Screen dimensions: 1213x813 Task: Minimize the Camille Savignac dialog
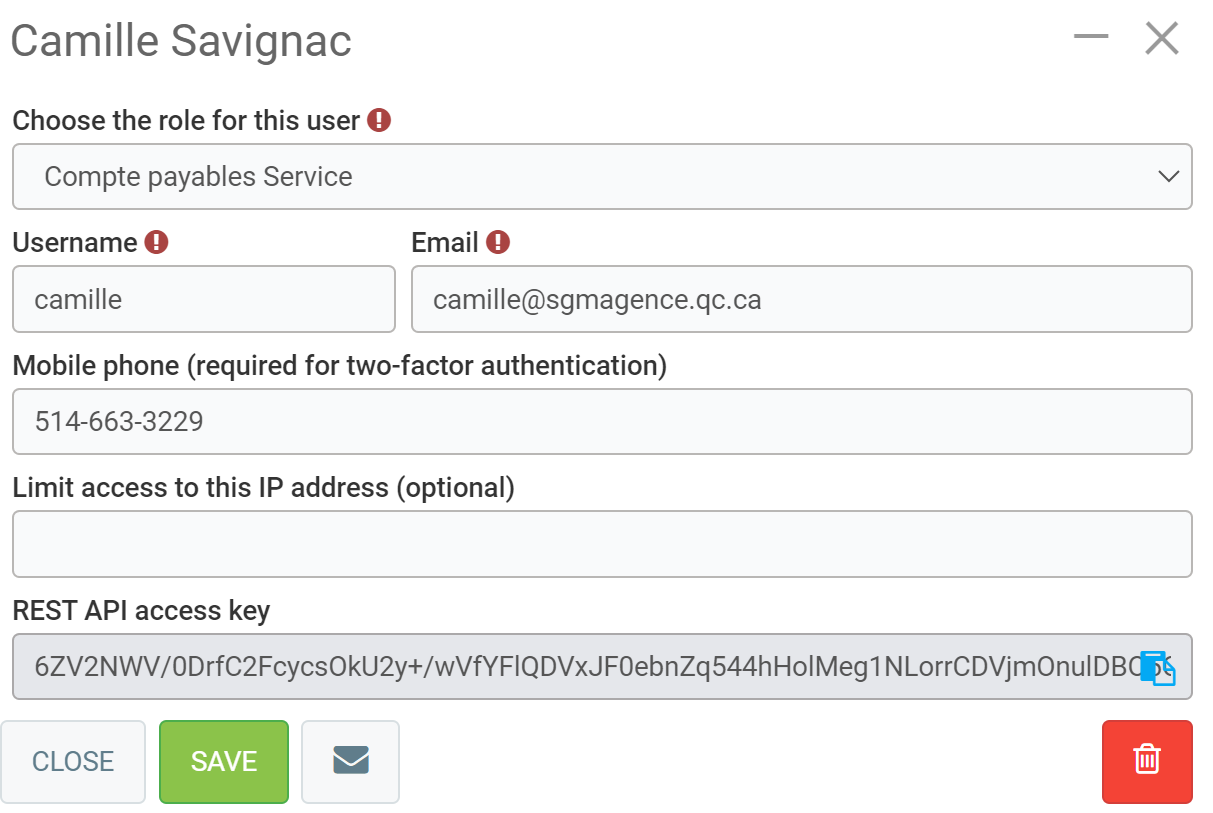tap(1091, 38)
